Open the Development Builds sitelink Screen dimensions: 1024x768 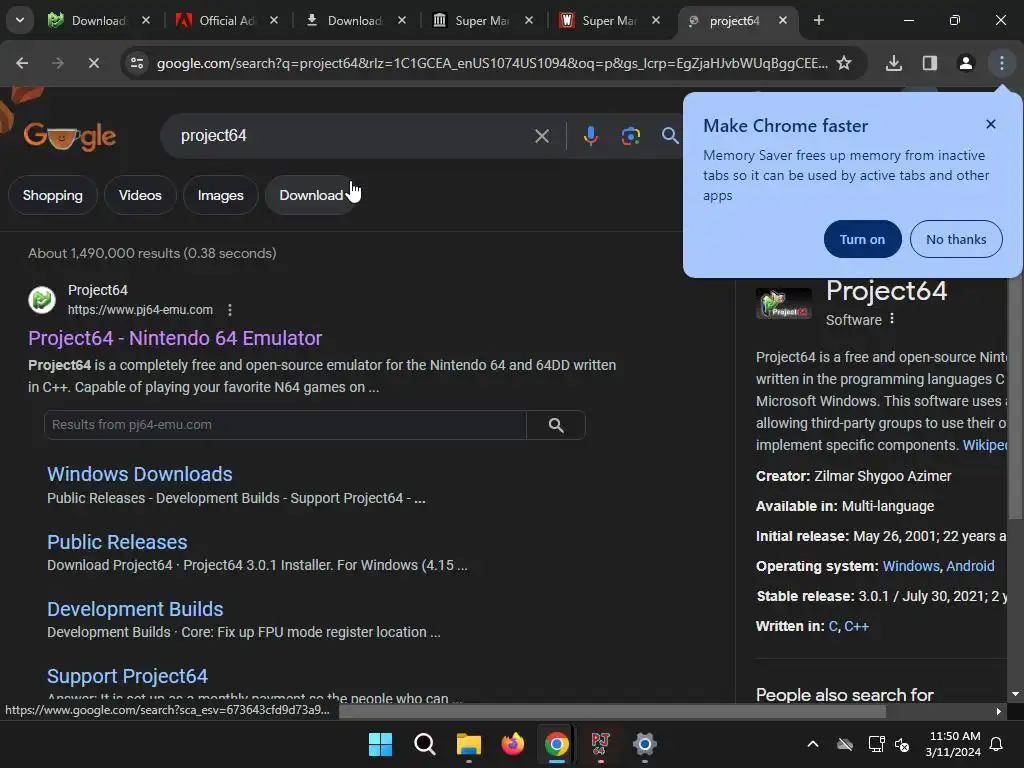[135, 609]
